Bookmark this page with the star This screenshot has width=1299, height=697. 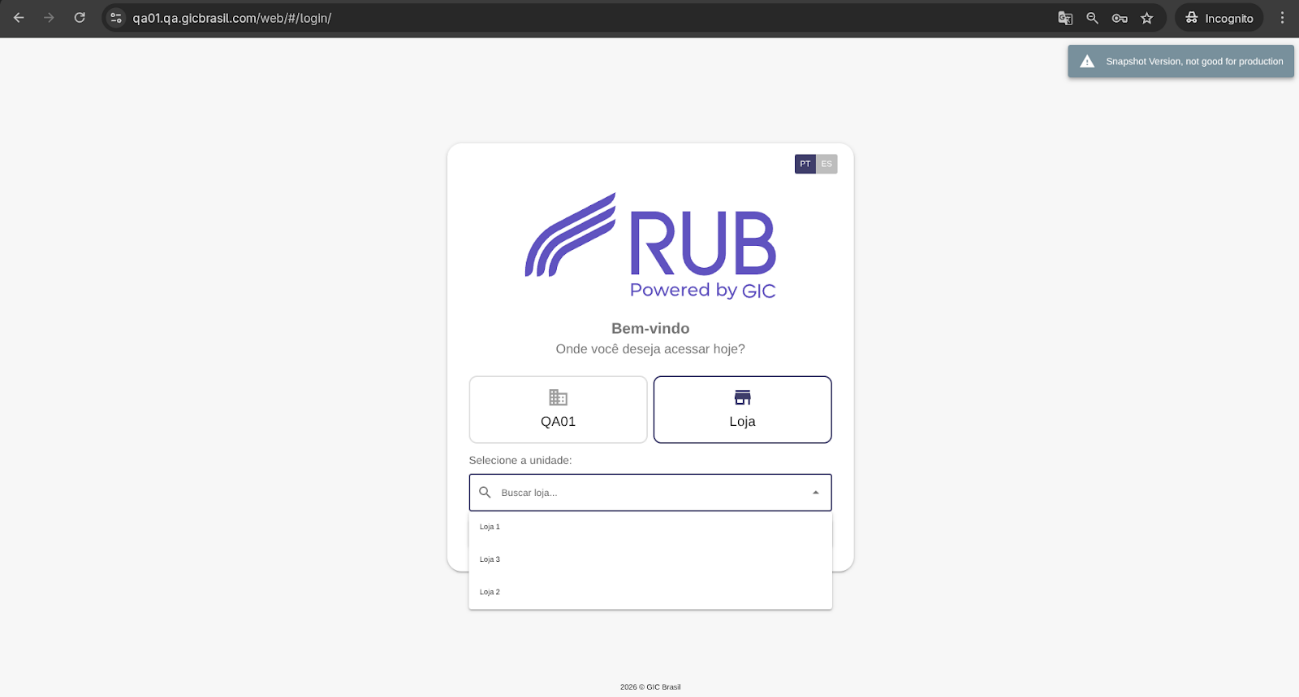(x=1147, y=18)
